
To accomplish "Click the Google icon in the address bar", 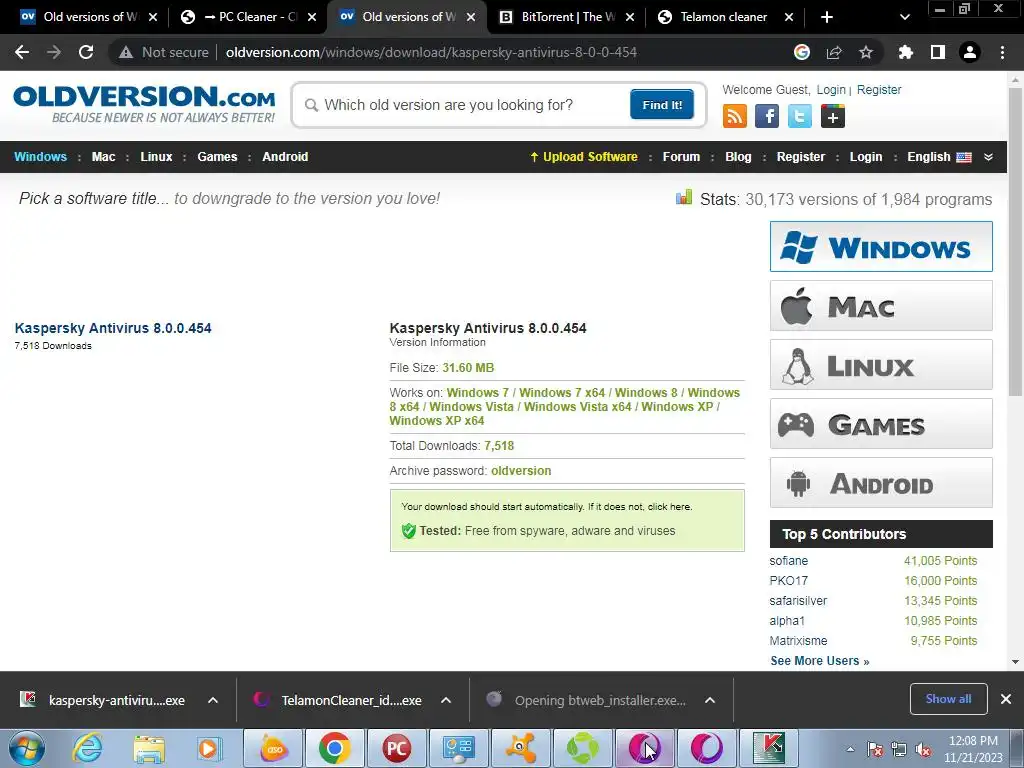I will [802, 52].
